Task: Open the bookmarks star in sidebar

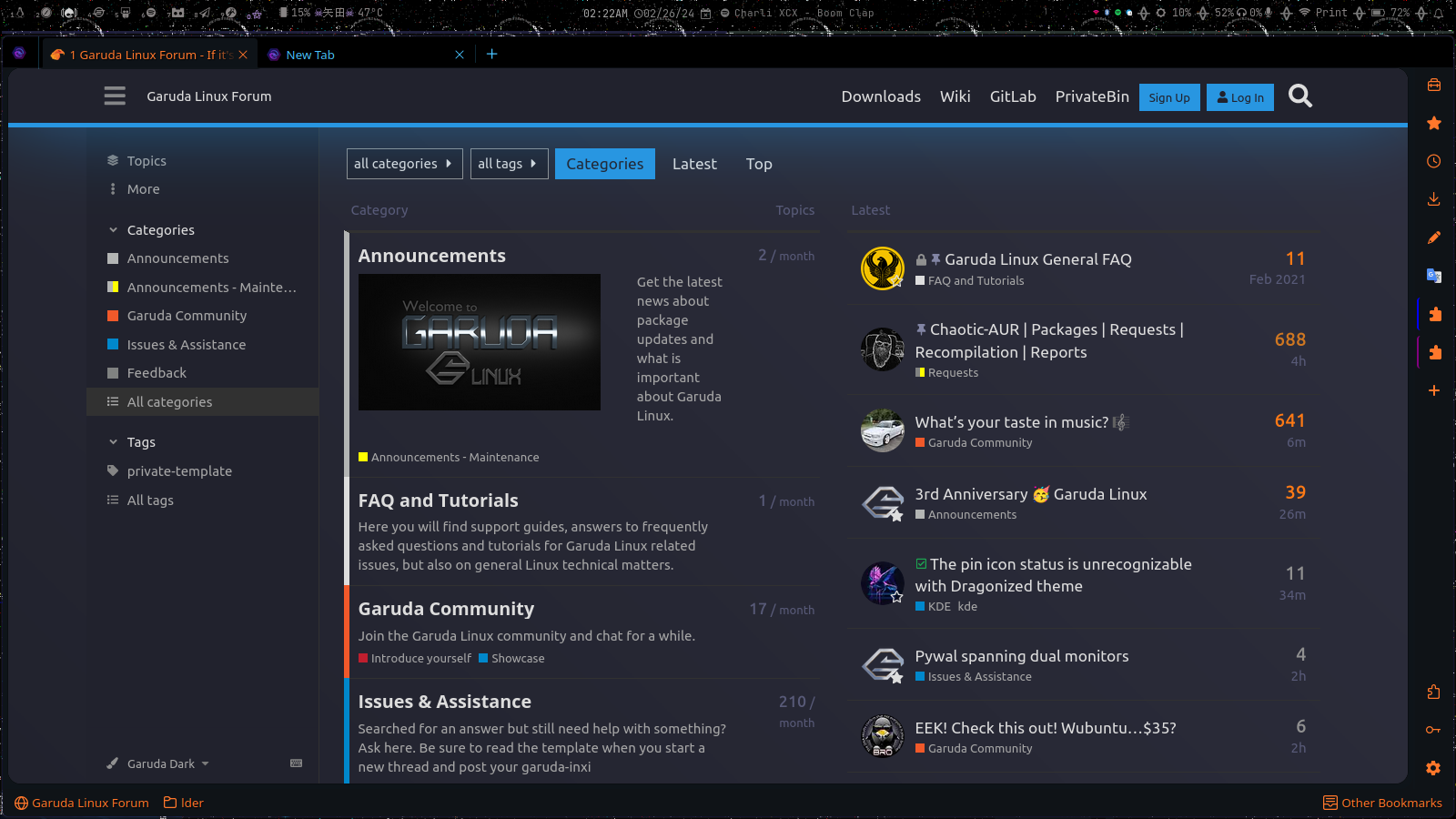Action: pos(1434,123)
